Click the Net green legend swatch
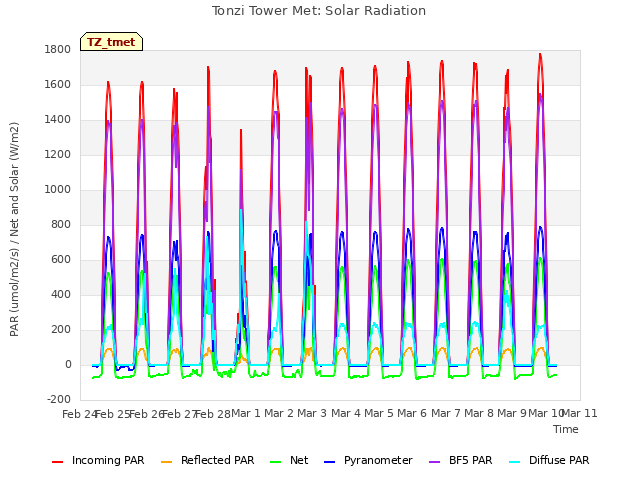 point(276,462)
